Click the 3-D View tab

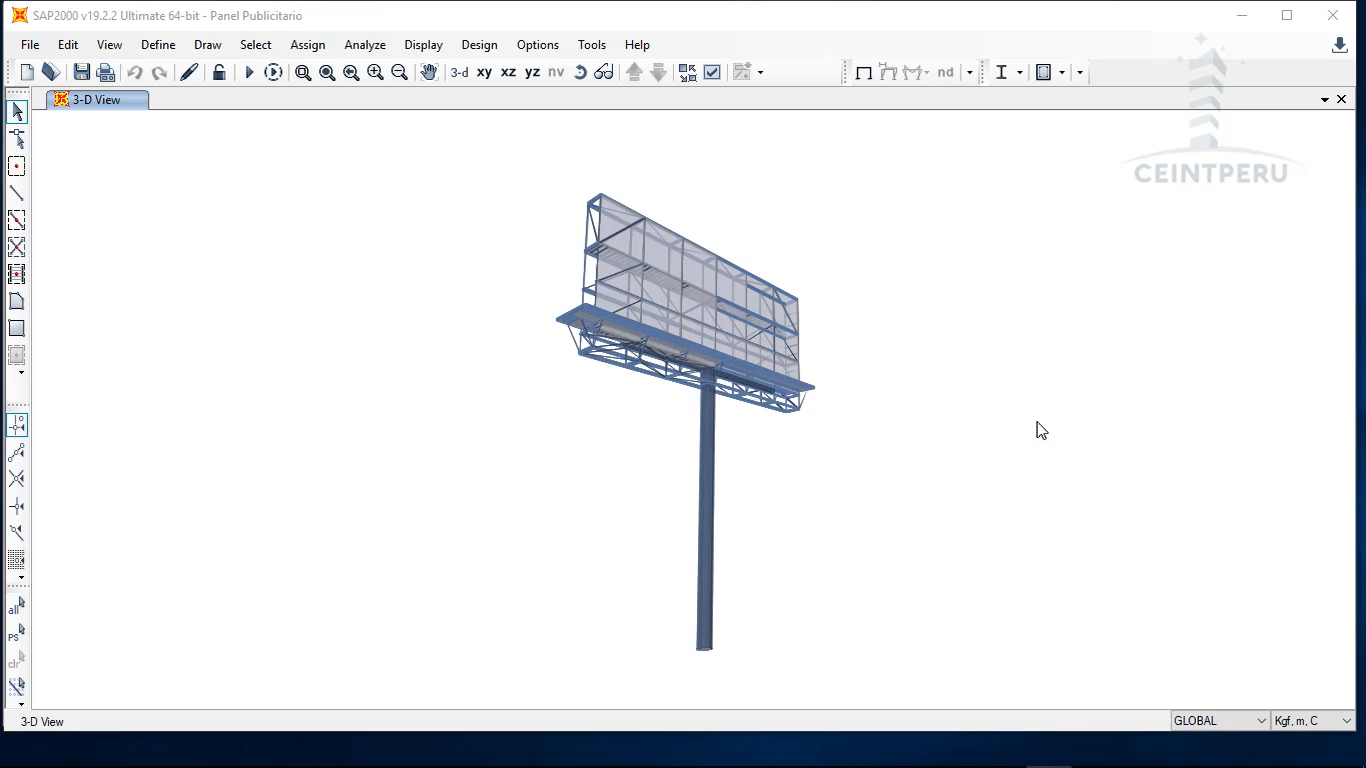pyautogui.click(x=97, y=100)
